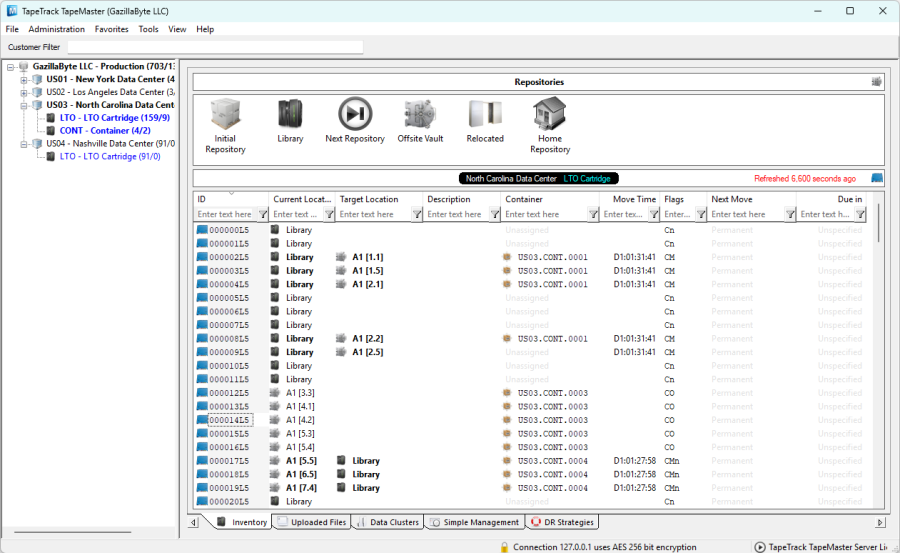Apply filter icon for Description column
The image size is (900, 553).
(494, 214)
